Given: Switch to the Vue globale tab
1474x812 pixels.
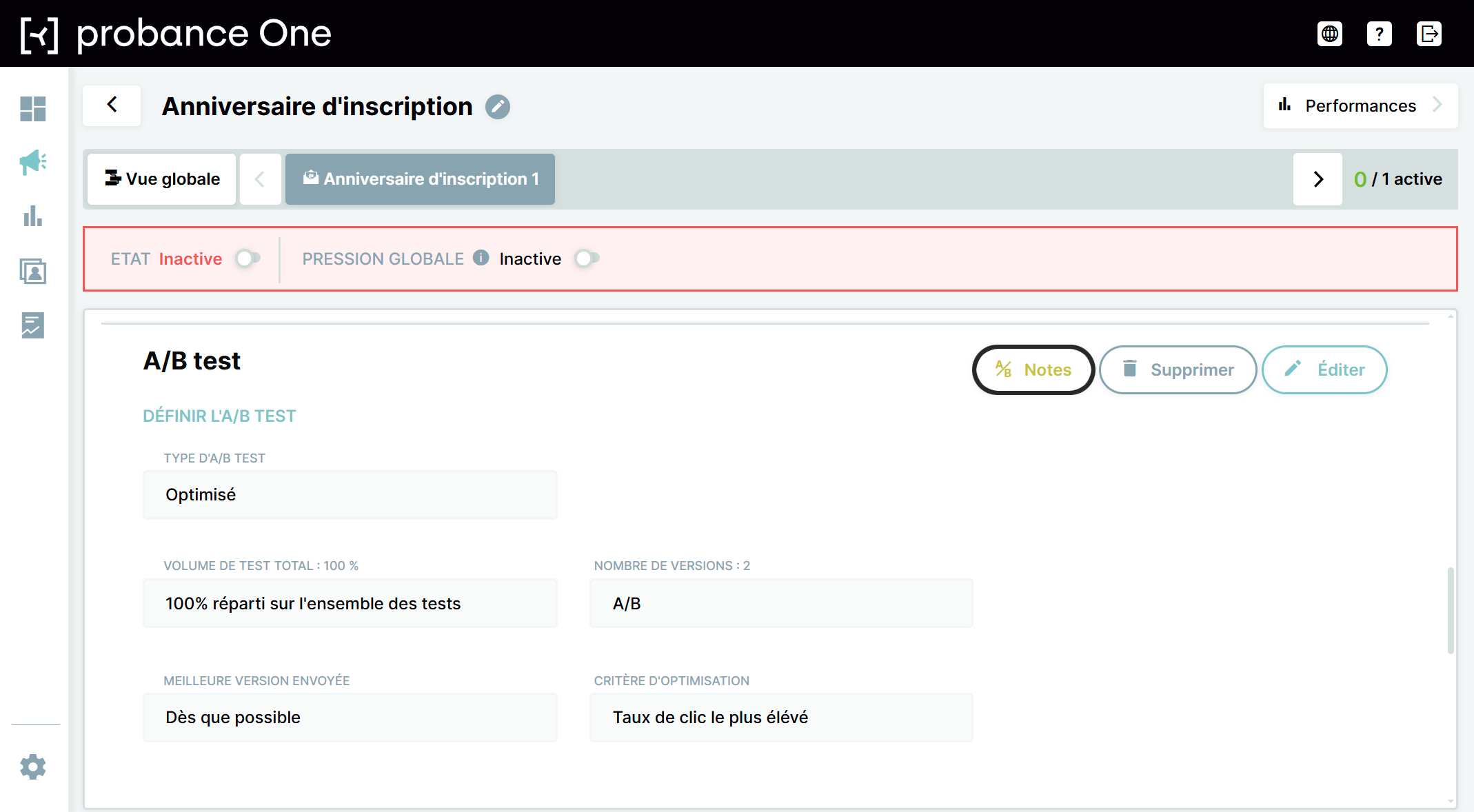Looking at the screenshot, I should 162,179.
